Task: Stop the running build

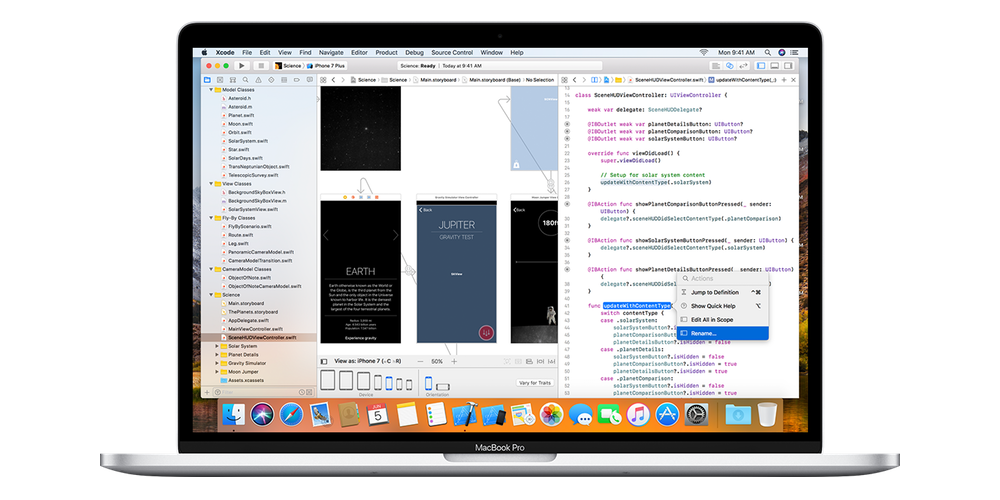Action: click(x=260, y=66)
